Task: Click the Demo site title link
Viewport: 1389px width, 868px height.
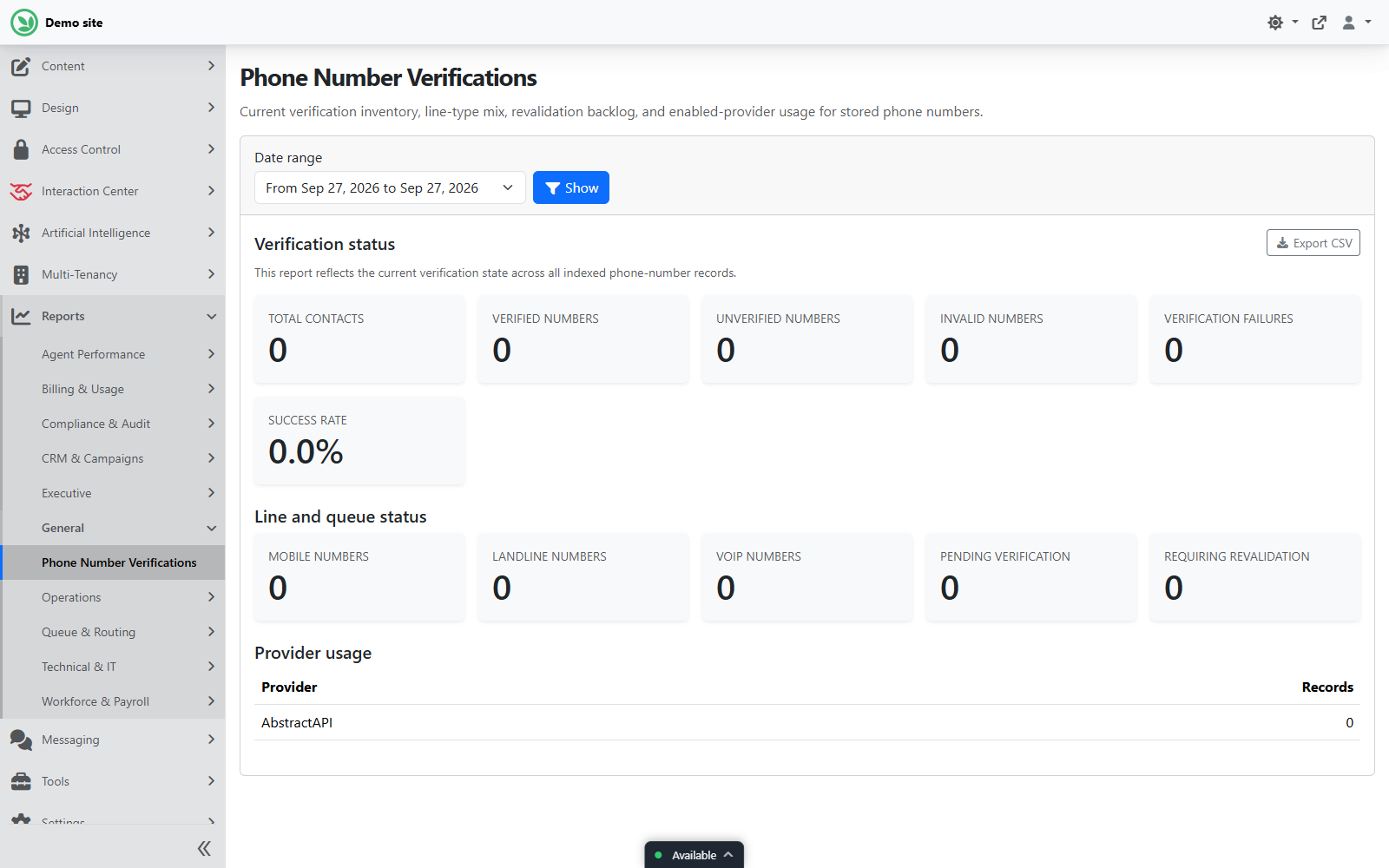Action: (x=74, y=23)
